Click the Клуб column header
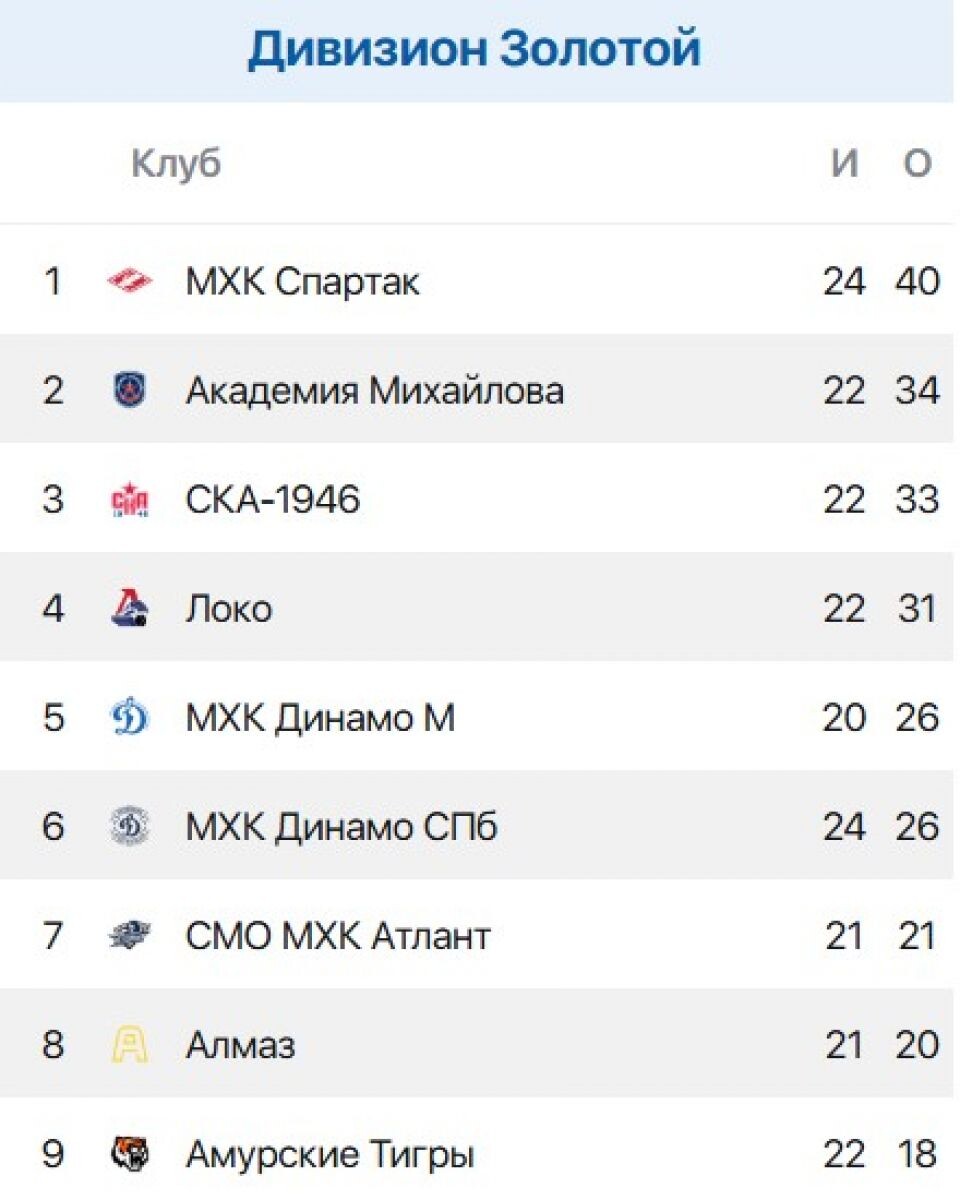 pos(176,164)
